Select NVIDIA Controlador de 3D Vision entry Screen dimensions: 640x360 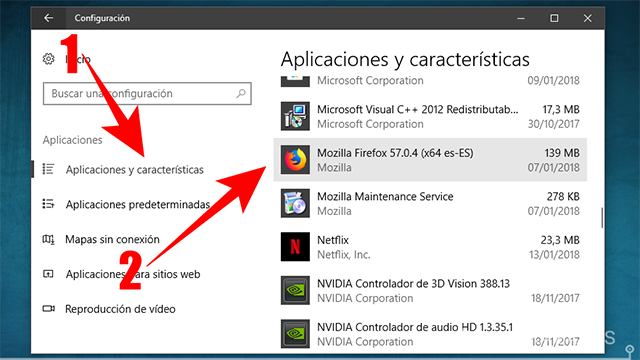430,291
